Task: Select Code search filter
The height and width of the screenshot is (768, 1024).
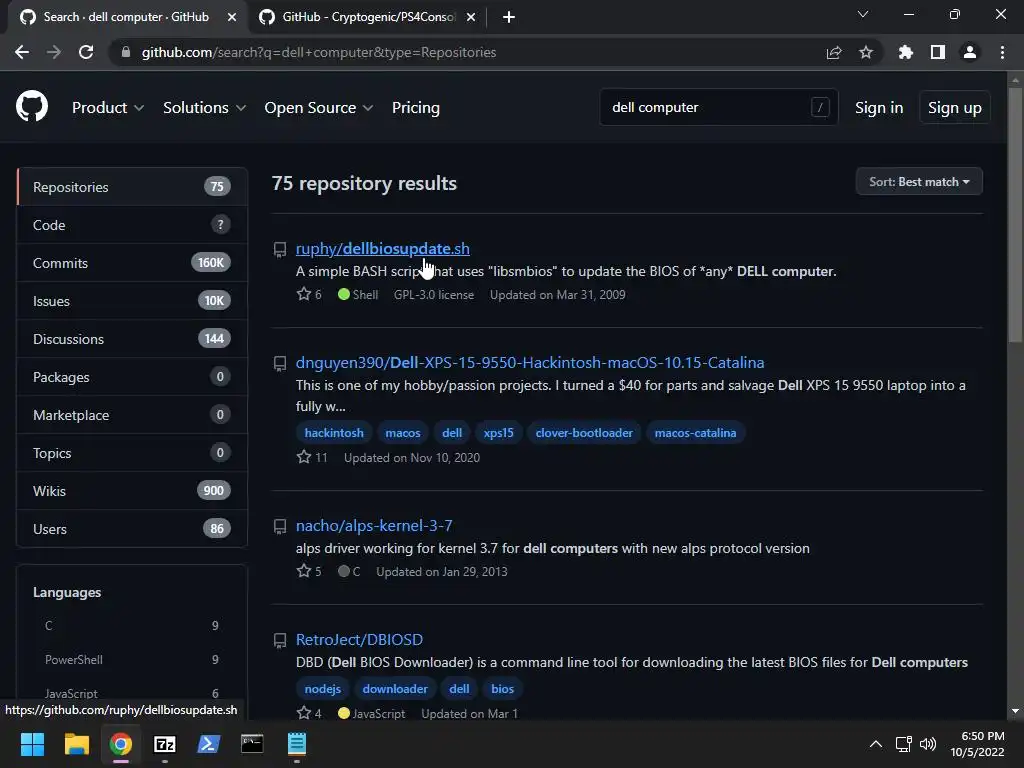Action: click(x=132, y=225)
